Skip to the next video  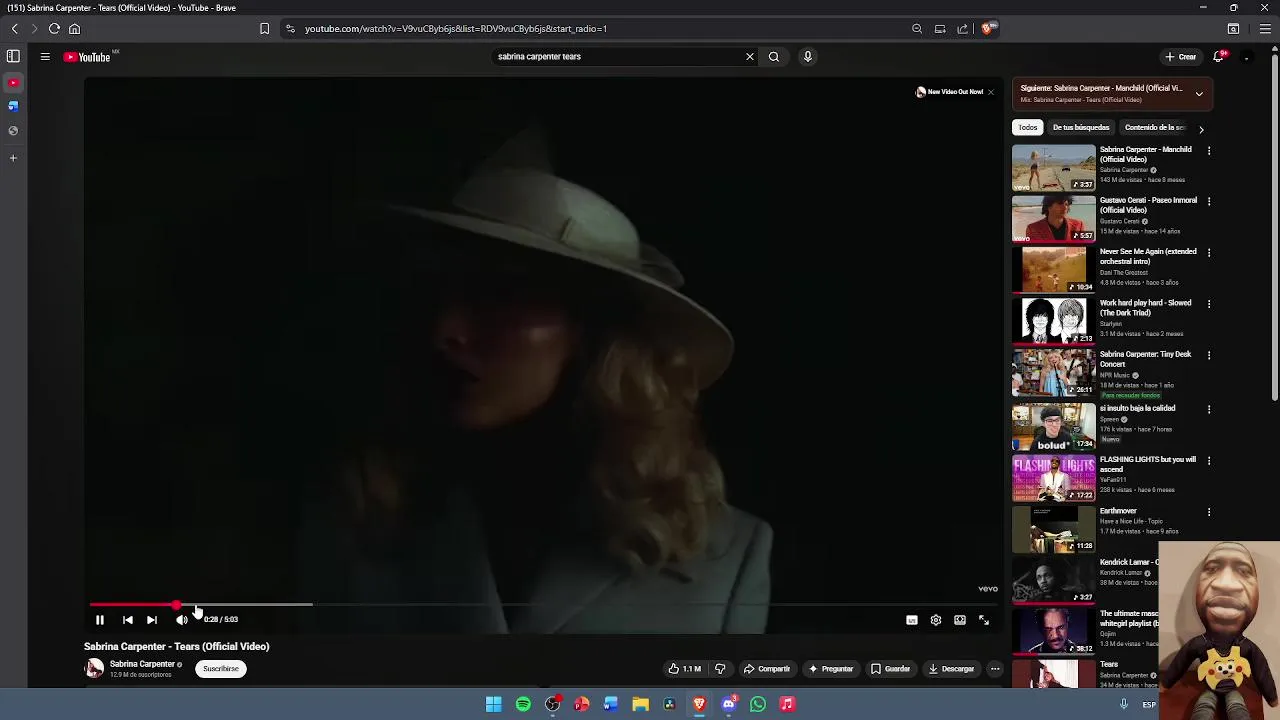152,620
